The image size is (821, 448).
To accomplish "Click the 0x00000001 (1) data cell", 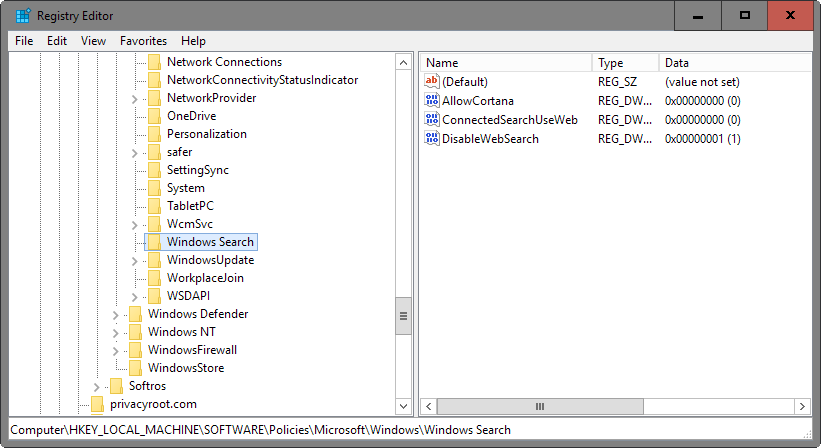I will click(703, 139).
